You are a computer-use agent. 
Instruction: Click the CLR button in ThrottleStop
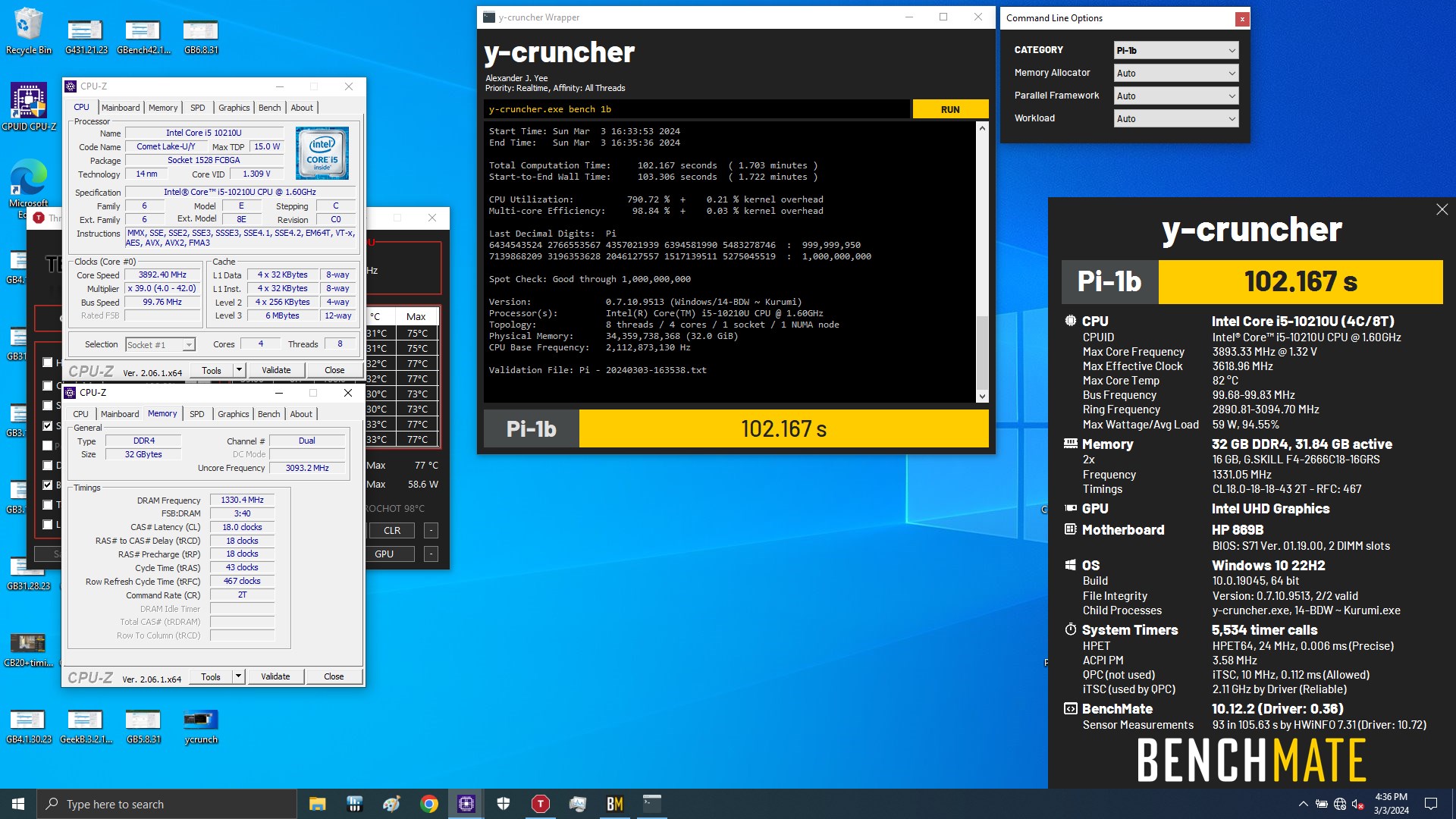click(x=392, y=531)
